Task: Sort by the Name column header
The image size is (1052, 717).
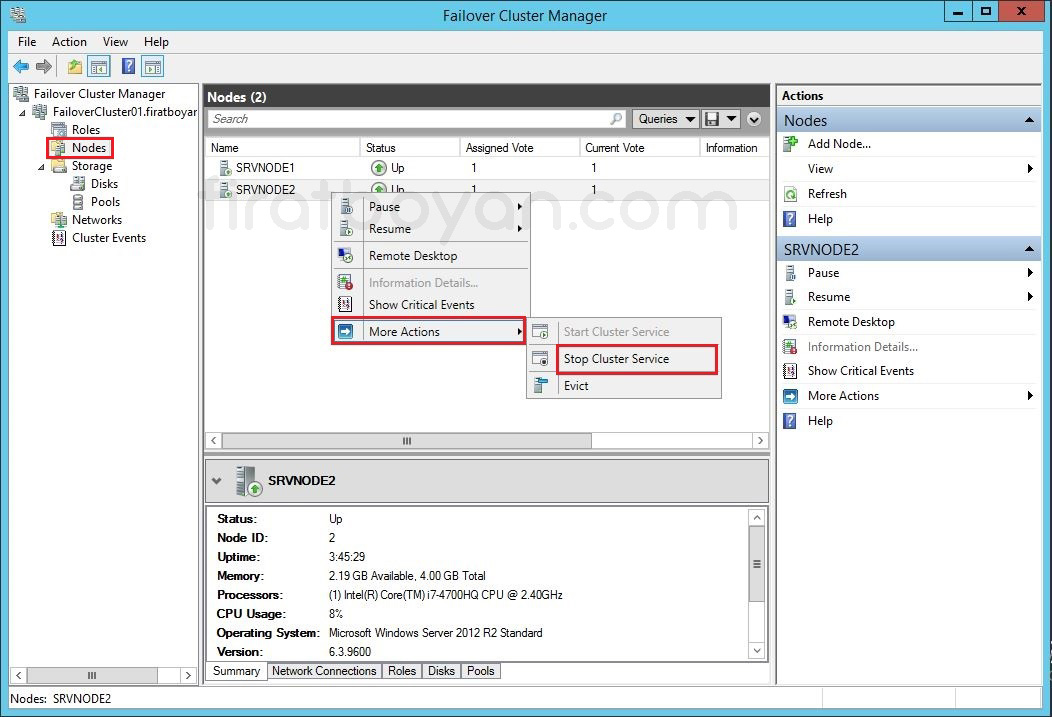Action: (x=282, y=148)
